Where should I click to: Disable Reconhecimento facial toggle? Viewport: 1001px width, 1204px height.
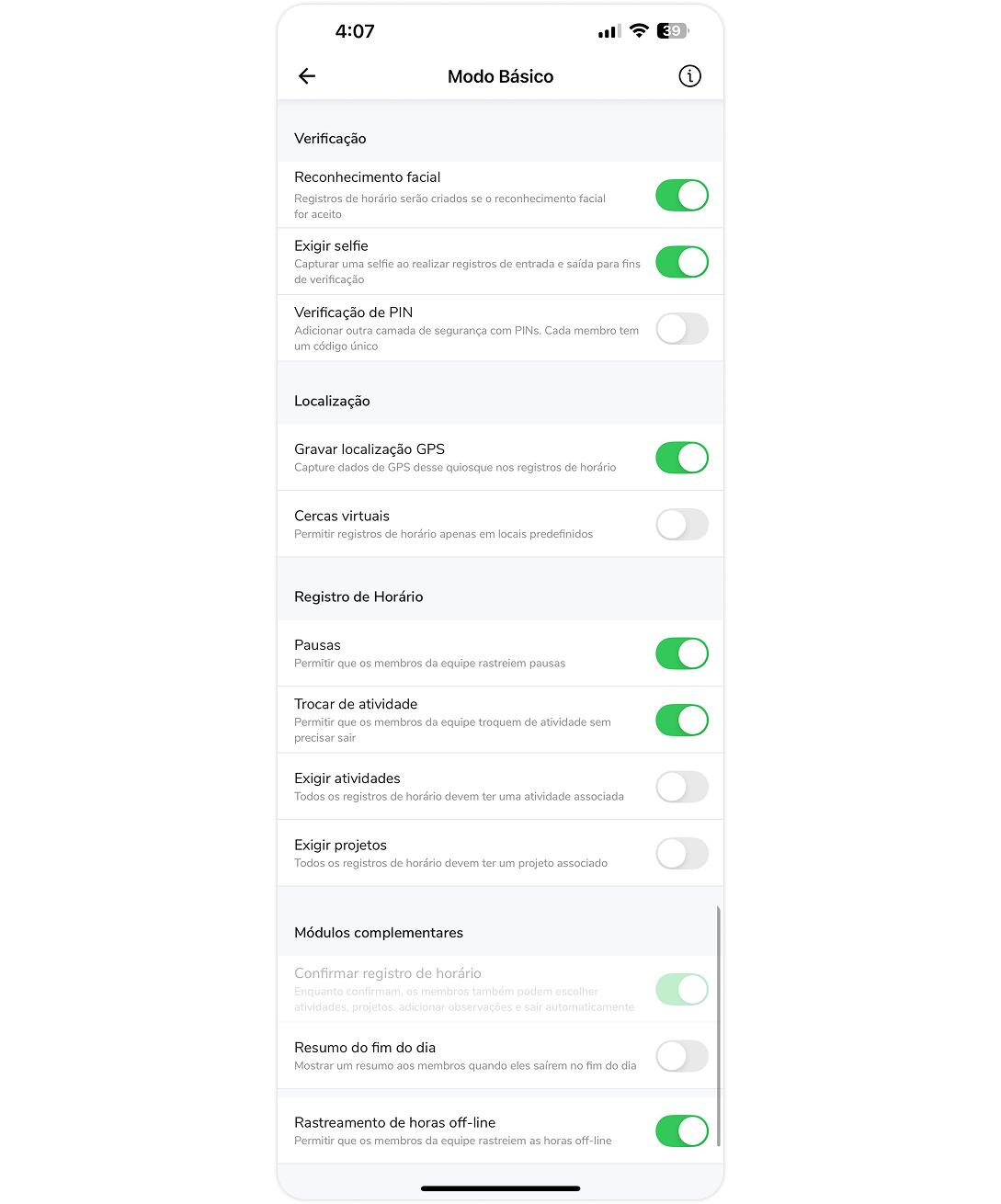click(x=681, y=196)
